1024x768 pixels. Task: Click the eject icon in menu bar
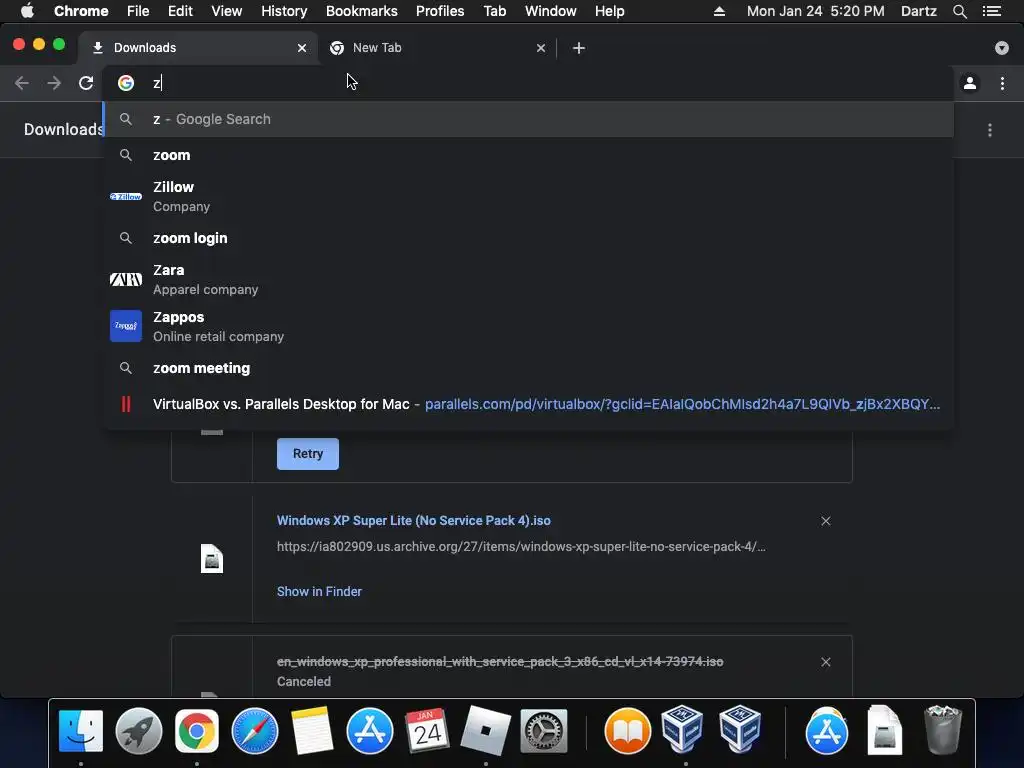coord(719,11)
